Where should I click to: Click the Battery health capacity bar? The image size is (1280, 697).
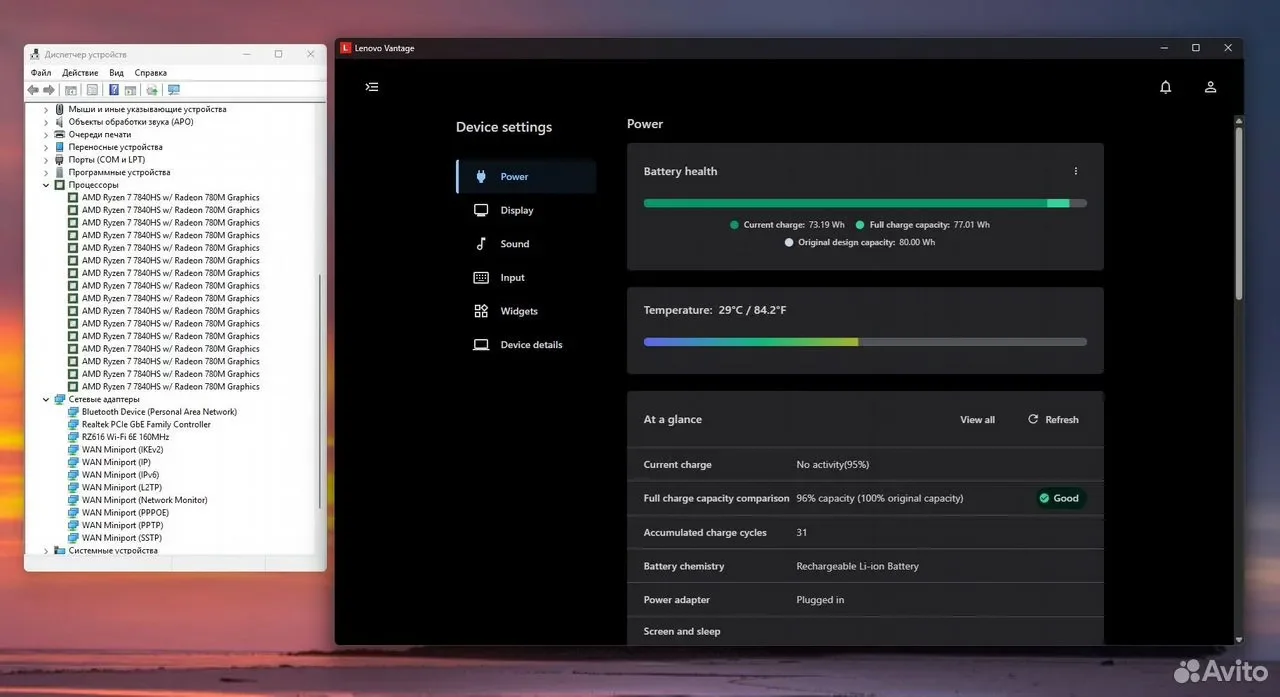click(x=865, y=203)
